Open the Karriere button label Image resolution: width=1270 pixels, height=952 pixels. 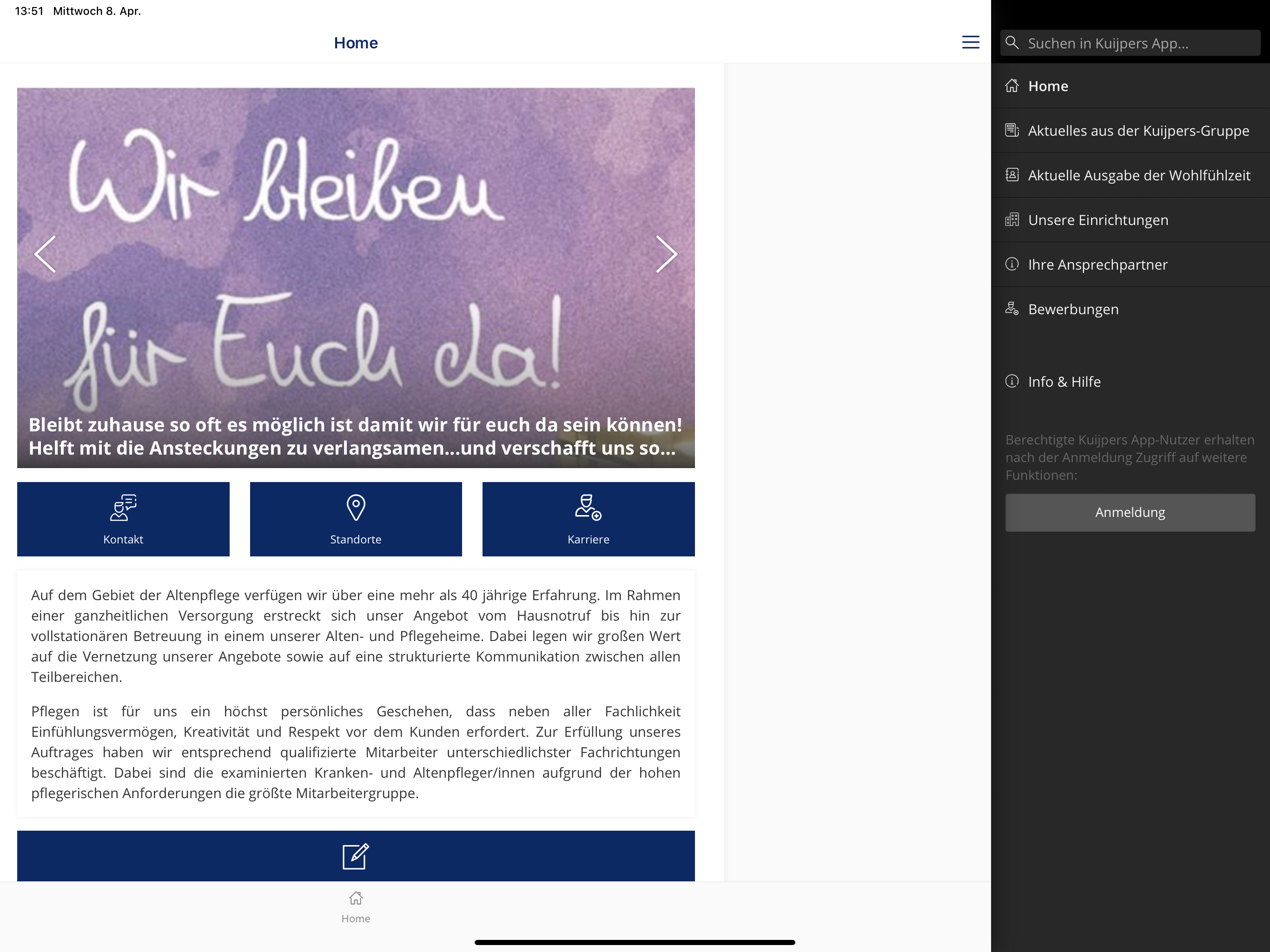589,539
